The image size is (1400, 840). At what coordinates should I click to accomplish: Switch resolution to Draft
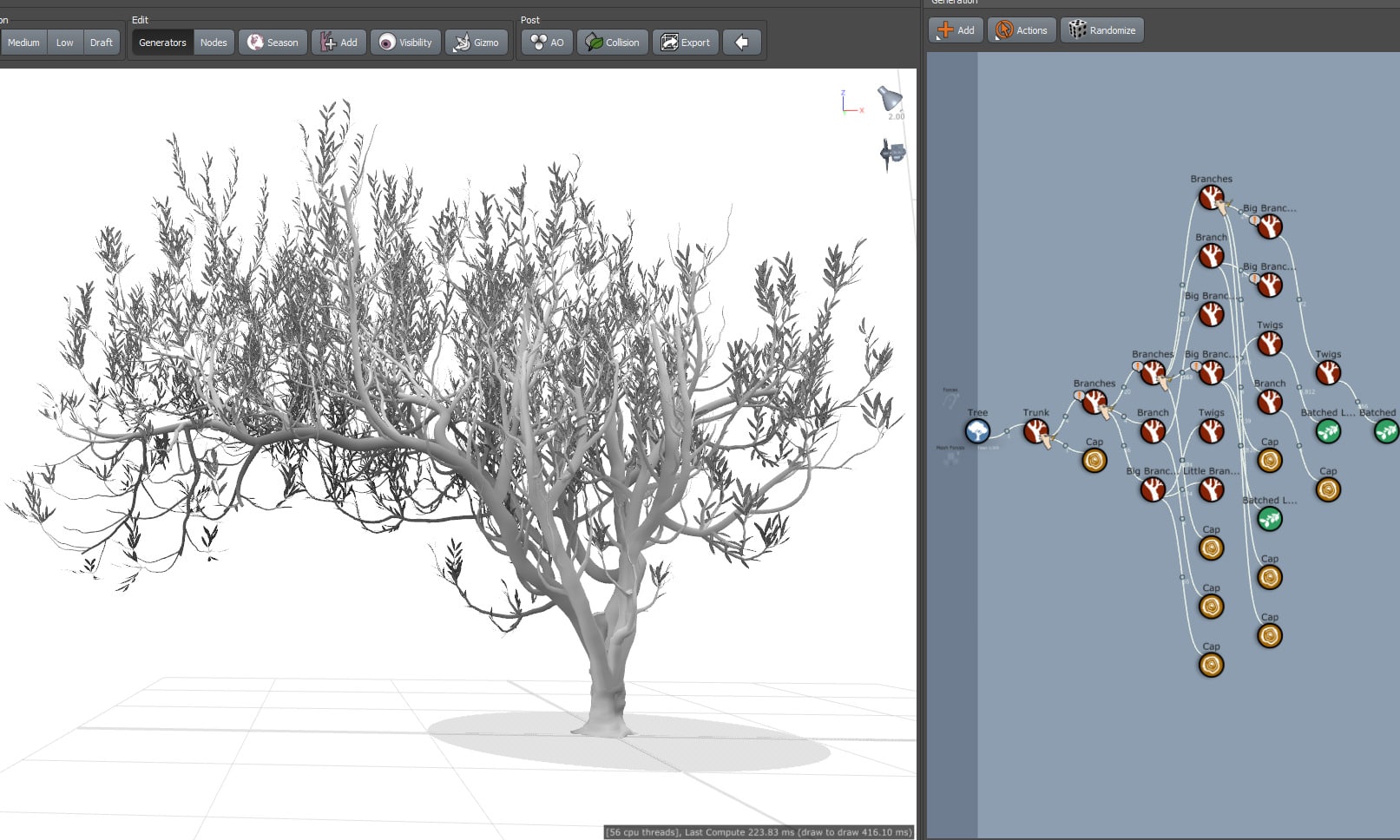tap(102, 43)
